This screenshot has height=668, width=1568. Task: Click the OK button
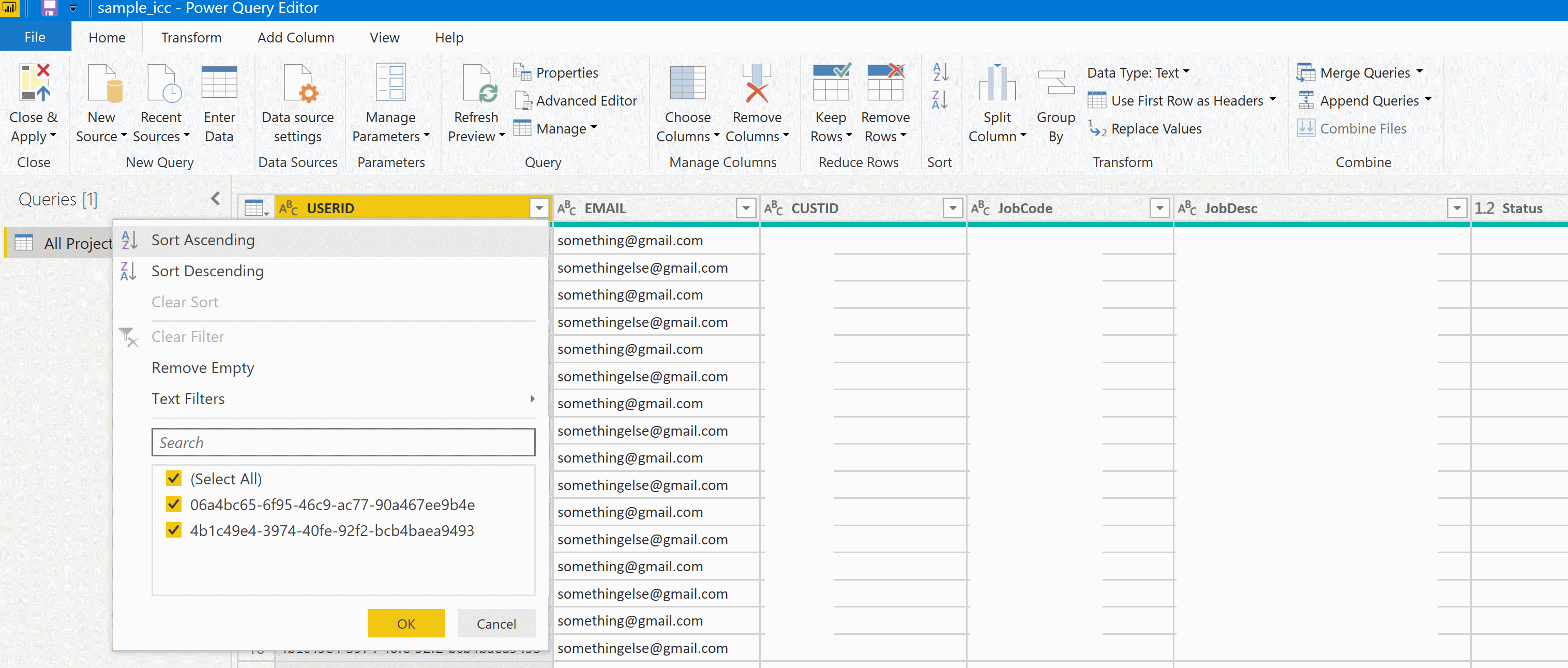coord(406,624)
